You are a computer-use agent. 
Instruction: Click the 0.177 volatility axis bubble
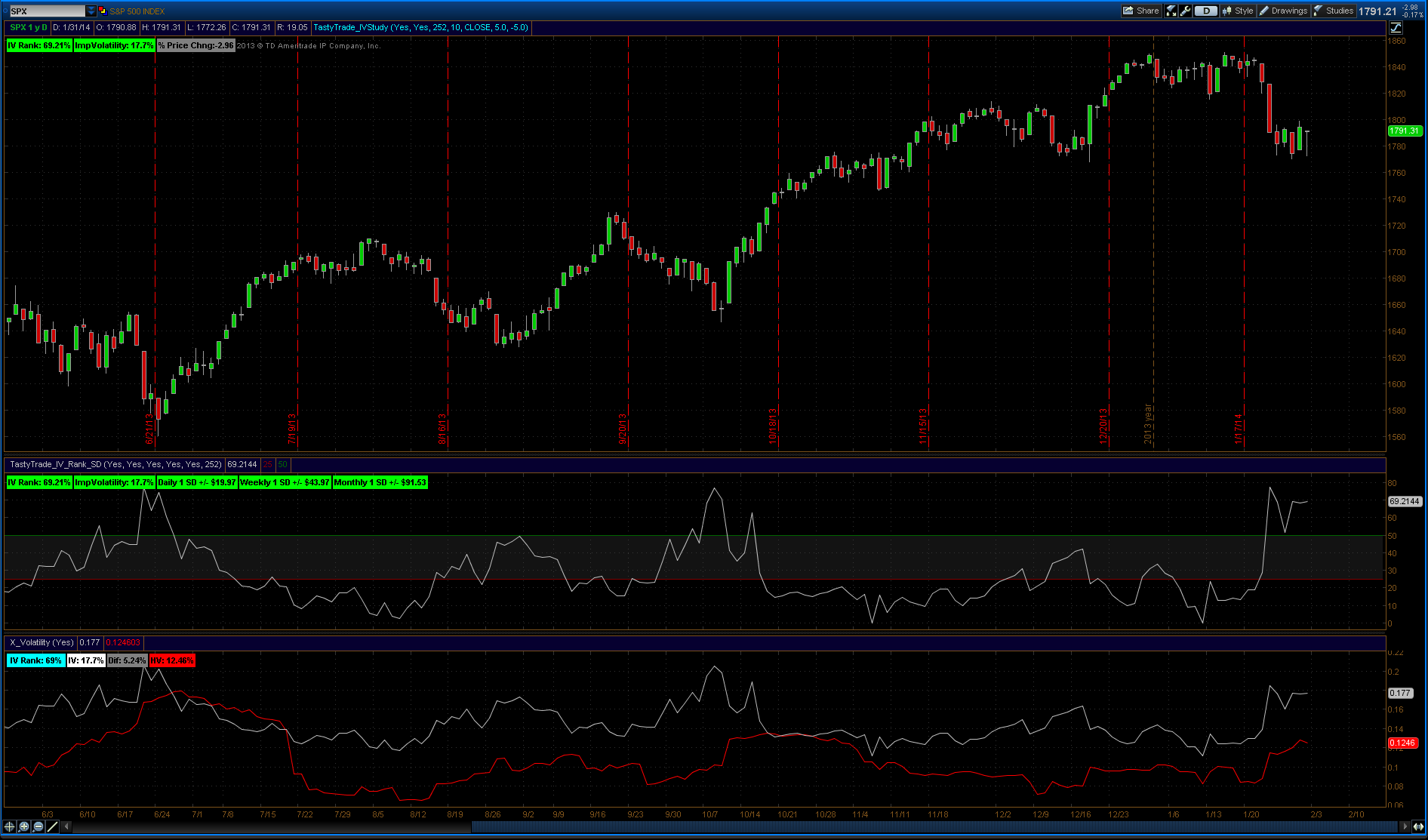coord(1400,693)
